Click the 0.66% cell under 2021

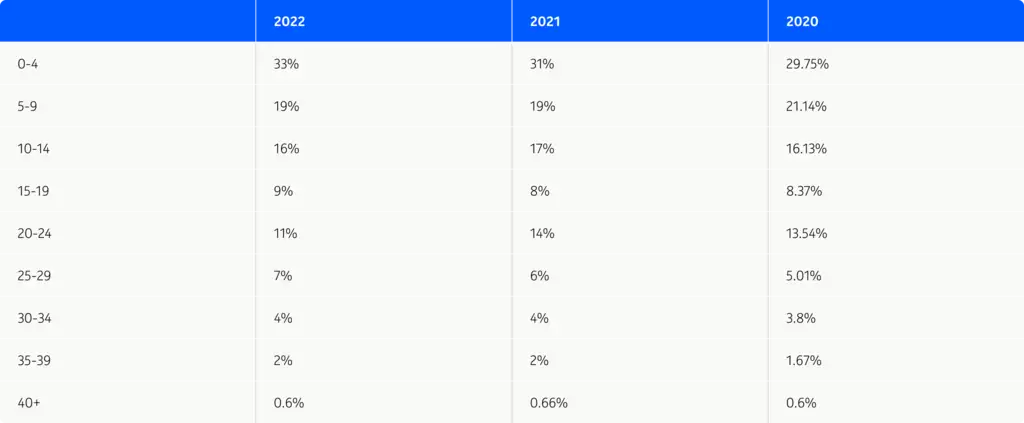point(549,403)
